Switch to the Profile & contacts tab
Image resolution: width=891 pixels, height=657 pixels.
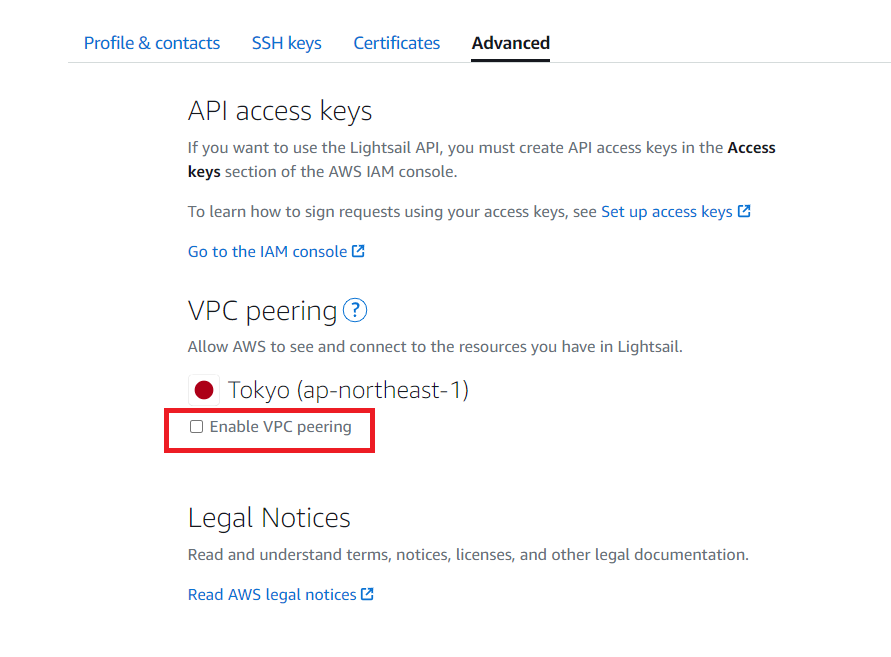click(x=152, y=43)
